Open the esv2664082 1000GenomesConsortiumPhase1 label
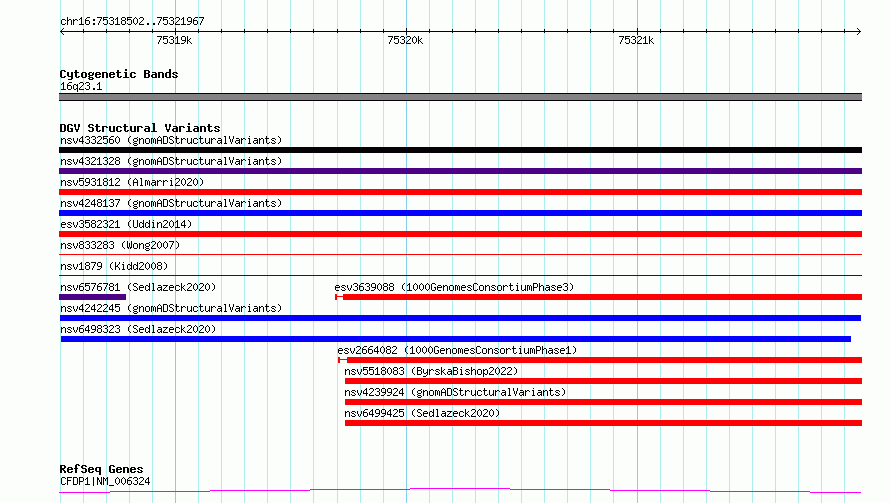Image resolution: width=890 pixels, height=503 pixels. click(457, 350)
